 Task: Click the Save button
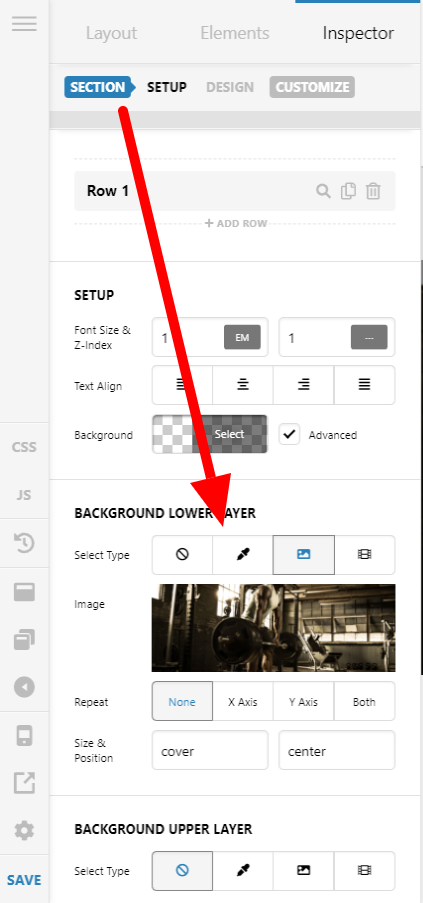[x=24, y=880]
